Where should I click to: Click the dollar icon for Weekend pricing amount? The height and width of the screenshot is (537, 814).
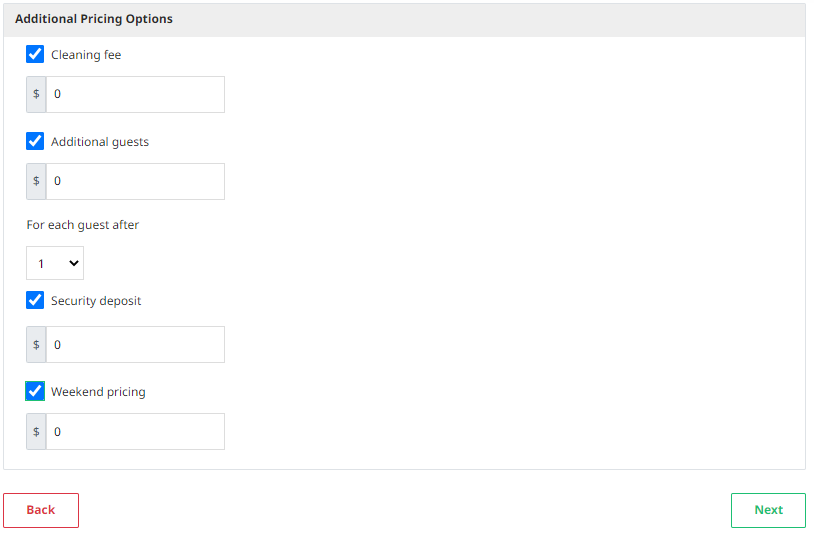36,432
